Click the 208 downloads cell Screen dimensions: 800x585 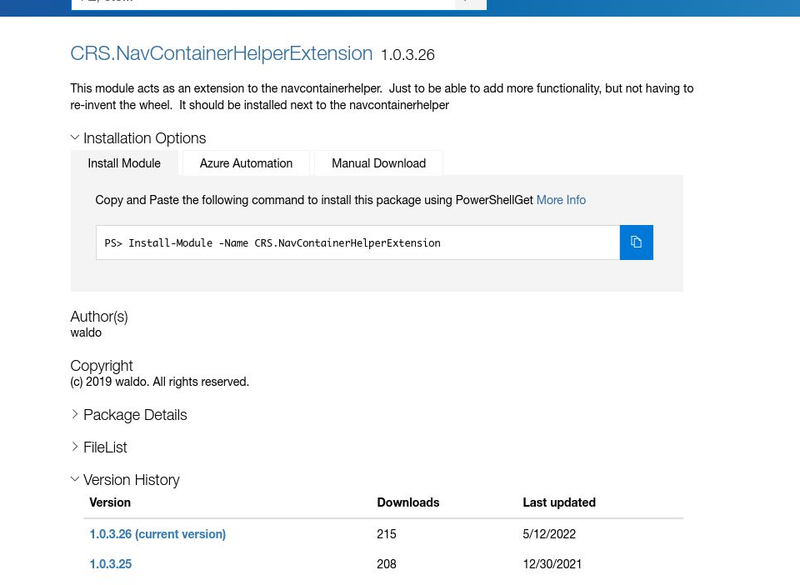tap(387, 564)
